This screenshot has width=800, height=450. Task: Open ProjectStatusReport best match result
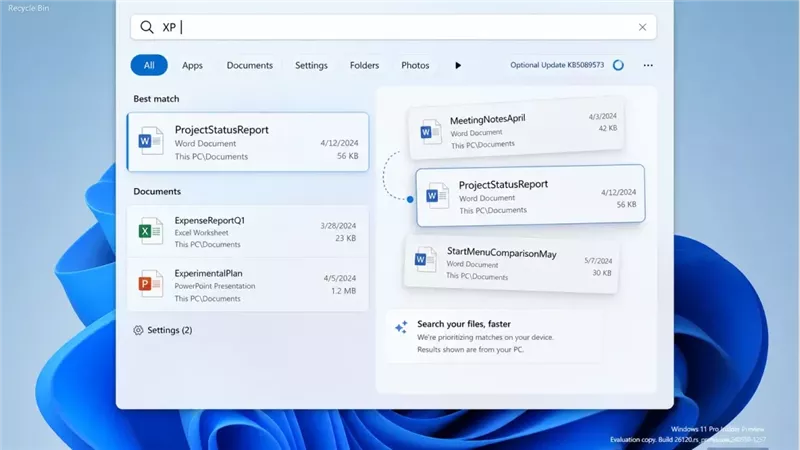tap(248, 142)
